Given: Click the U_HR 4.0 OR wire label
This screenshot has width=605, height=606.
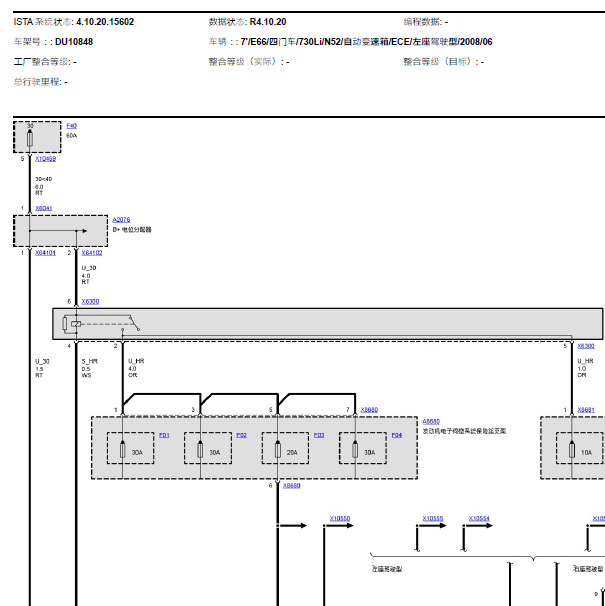Looking at the screenshot, I should [x=136, y=368].
